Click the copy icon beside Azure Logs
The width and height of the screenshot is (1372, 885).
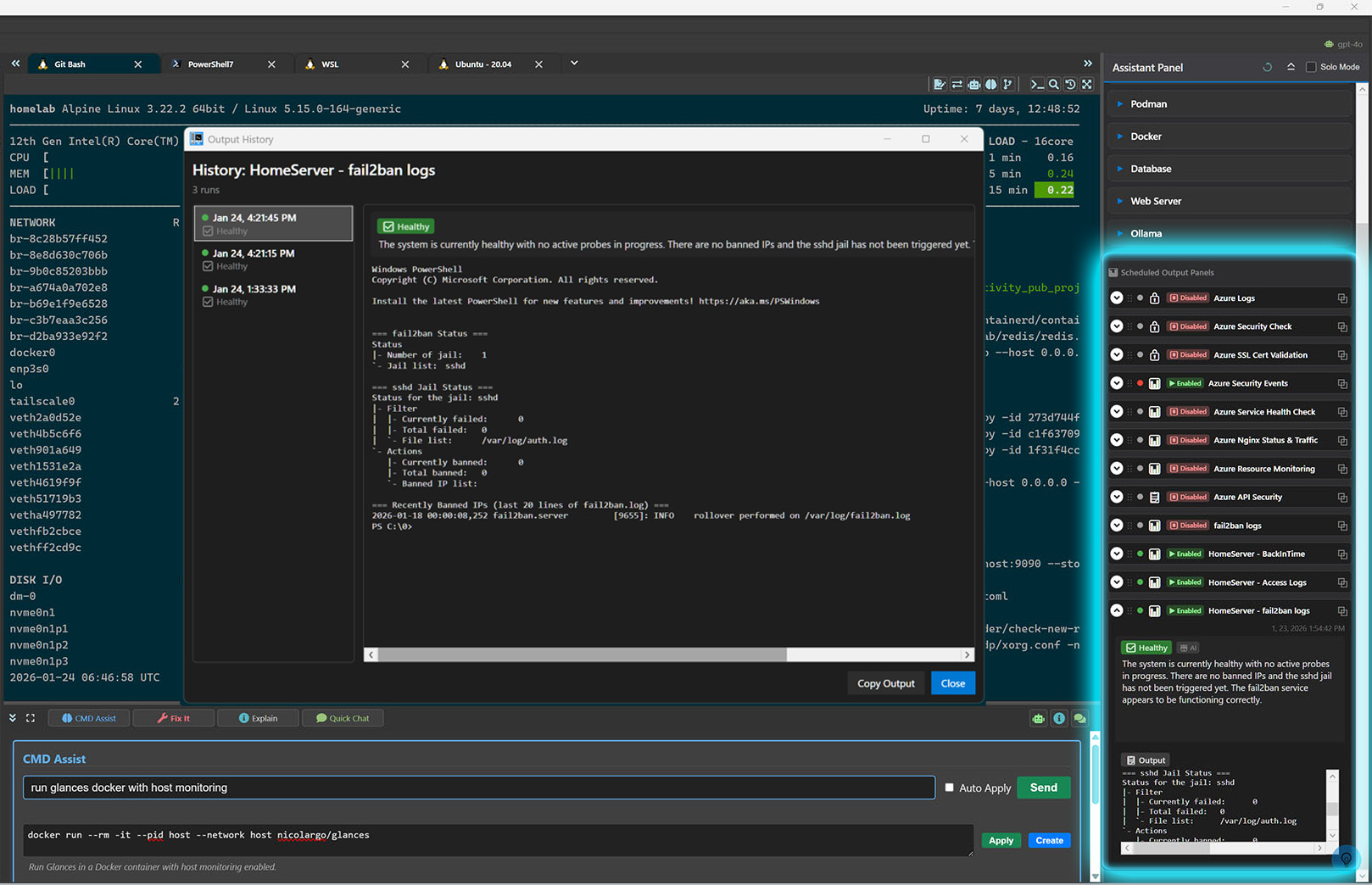(x=1342, y=298)
